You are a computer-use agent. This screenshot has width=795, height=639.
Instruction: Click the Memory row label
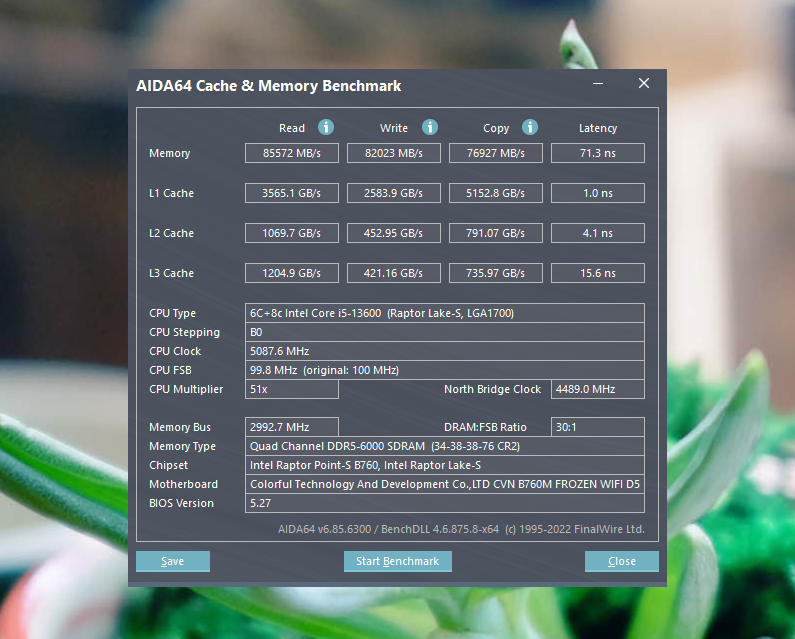click(x=169, y=153)
